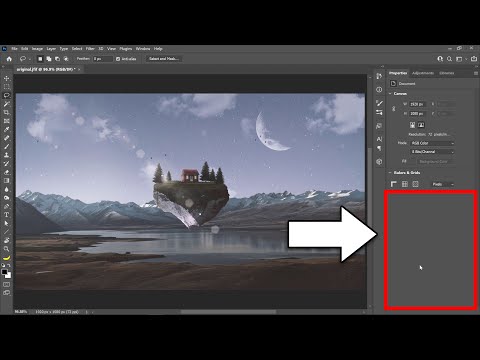Set canvas orientation to landscape

[421, 125]
